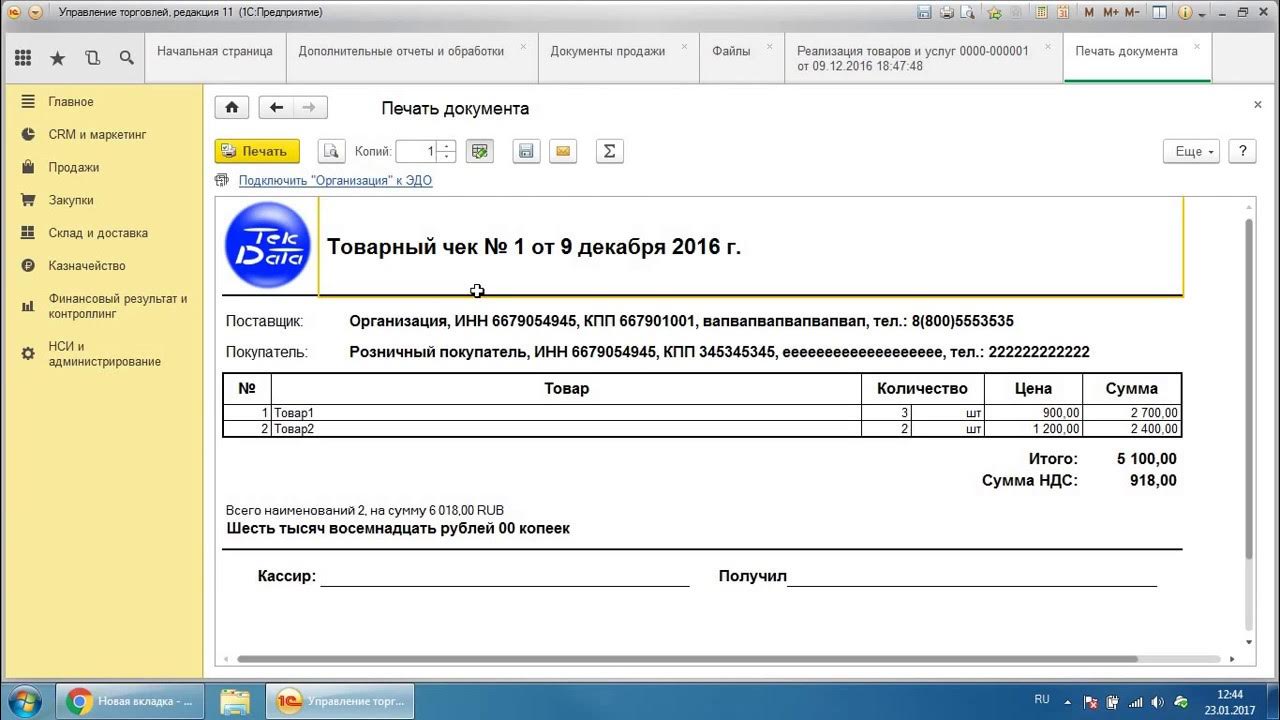Show sum of selected cells sigma icon

[x=609, y=151]
